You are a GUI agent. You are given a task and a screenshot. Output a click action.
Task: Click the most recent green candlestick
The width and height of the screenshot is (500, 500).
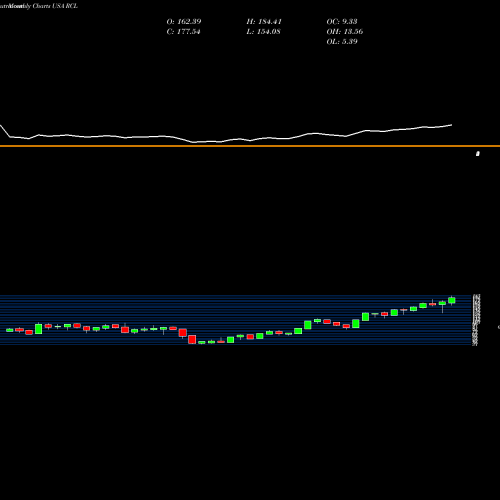(x=452, y=300)
